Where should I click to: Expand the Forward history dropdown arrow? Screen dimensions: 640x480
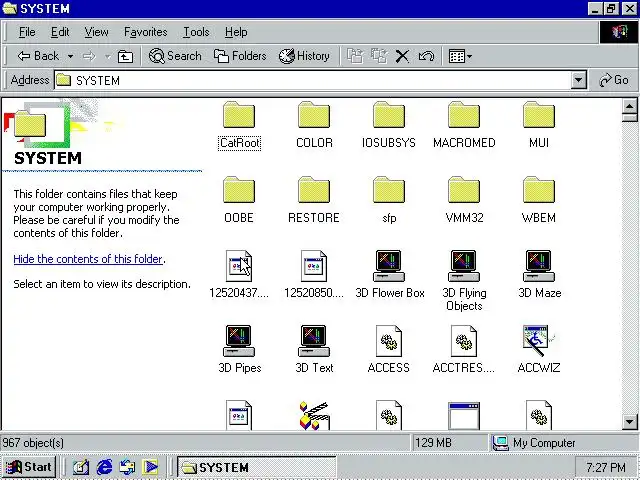coord(107,56)
